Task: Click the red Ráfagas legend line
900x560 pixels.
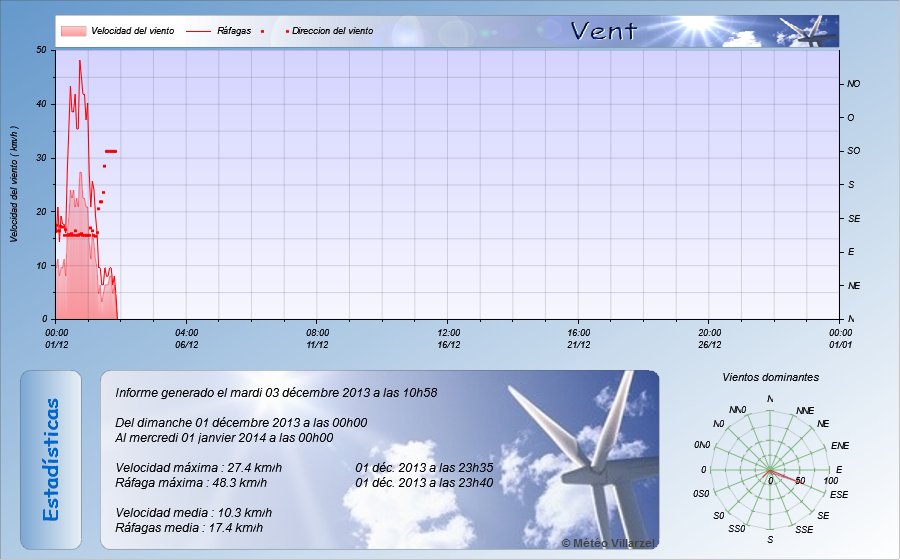Action: pyautogui.click(x=198, y=31)
